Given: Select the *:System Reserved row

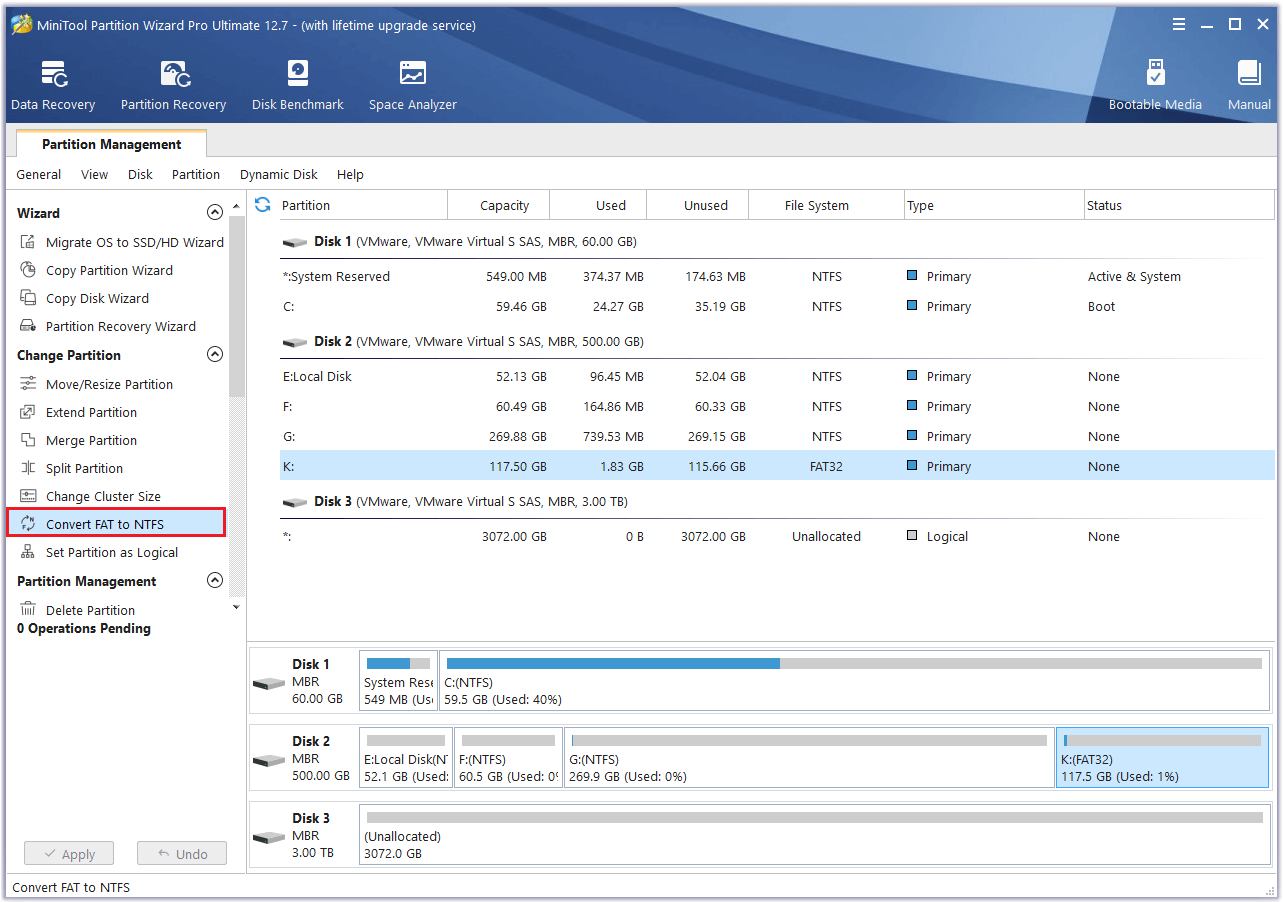Looking at the screenshot, I should (x=777, y=277).
